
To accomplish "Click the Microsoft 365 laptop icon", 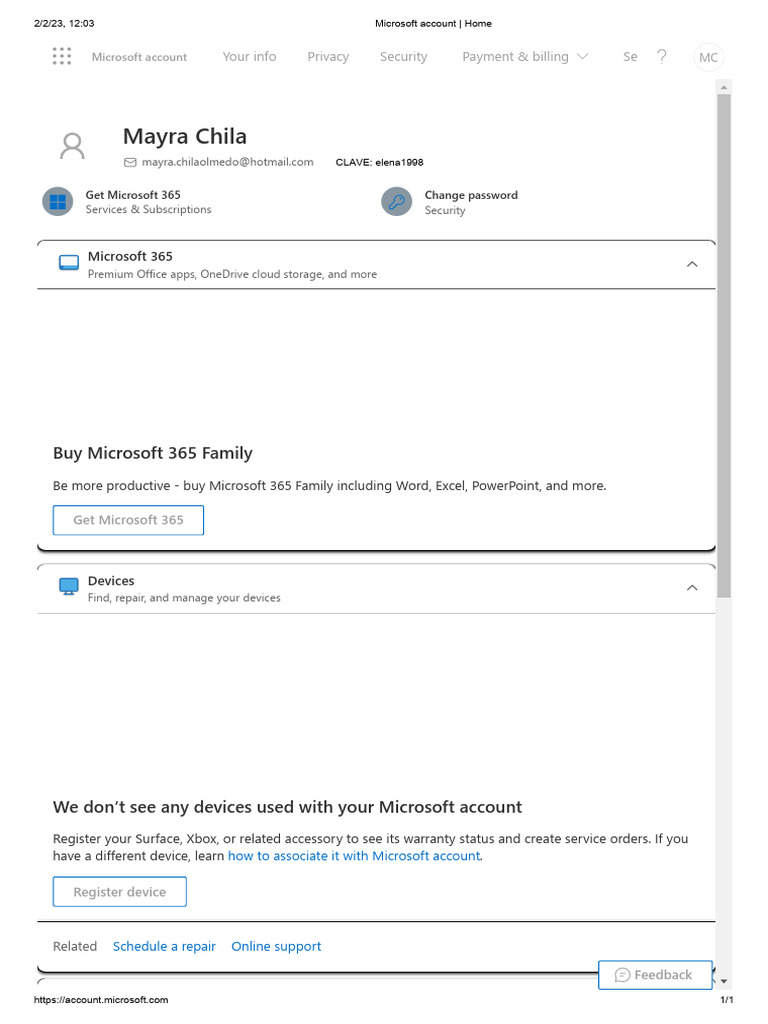I will [69, 263].
